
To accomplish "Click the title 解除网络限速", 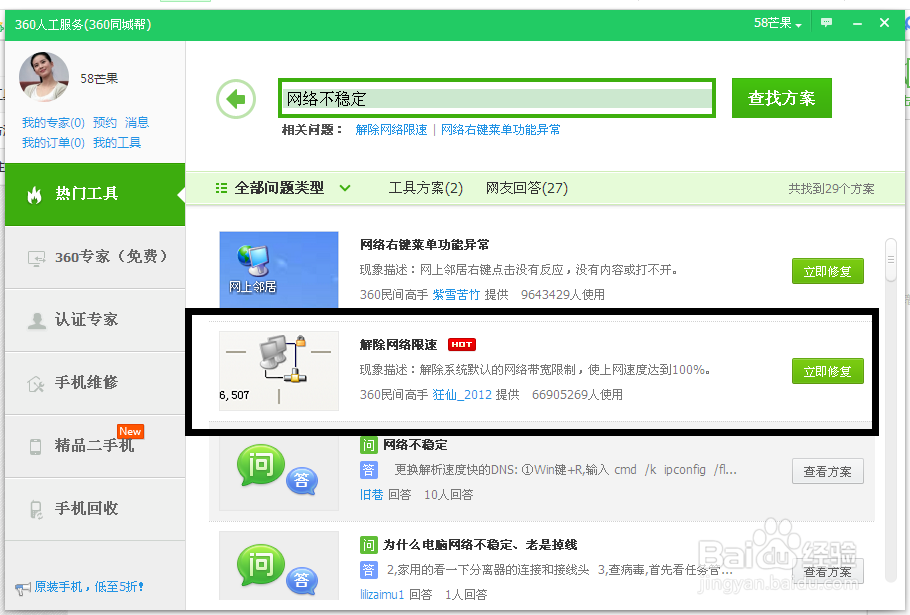I will coord(398,345).
